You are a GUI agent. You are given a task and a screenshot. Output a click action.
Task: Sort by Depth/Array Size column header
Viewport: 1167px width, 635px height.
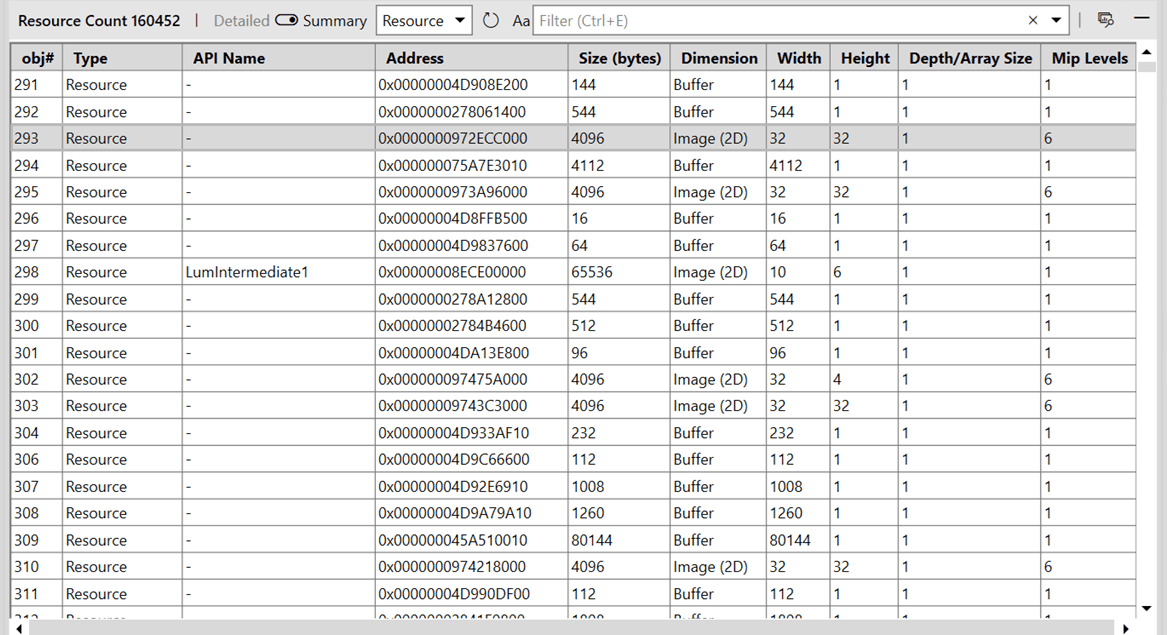point(970,58)
